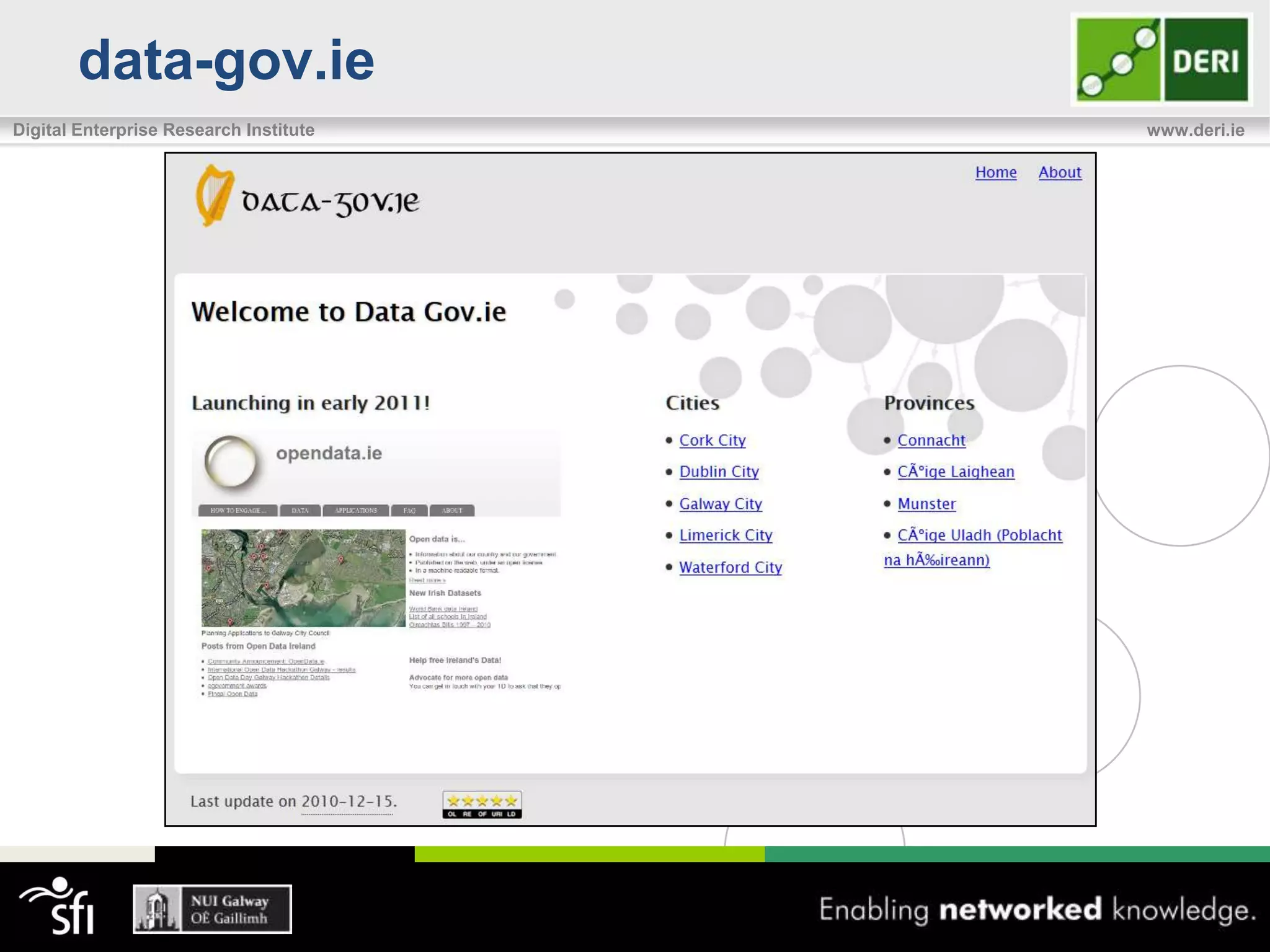Click the data-gov.ie slide title

pyautogui.click(x=226, y=61)
